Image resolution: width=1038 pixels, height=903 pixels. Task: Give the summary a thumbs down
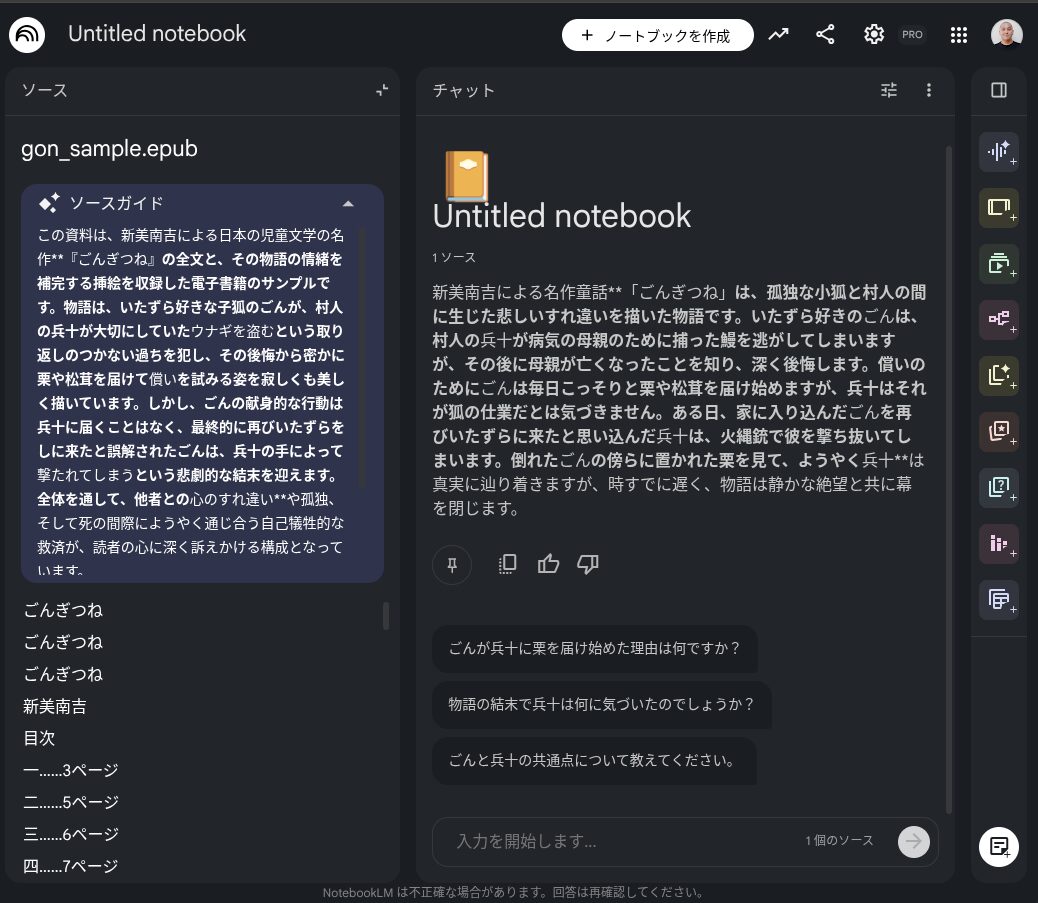(588, 564)
